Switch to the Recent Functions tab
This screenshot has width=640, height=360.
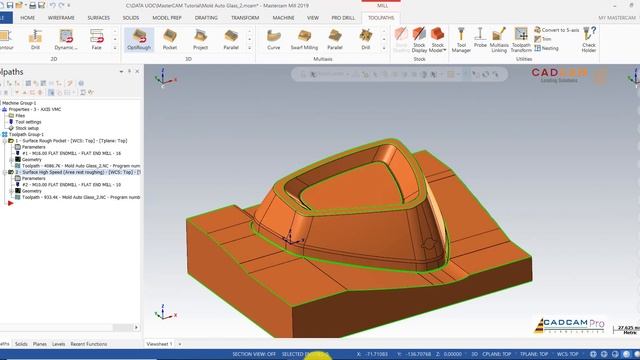(89, 344)
